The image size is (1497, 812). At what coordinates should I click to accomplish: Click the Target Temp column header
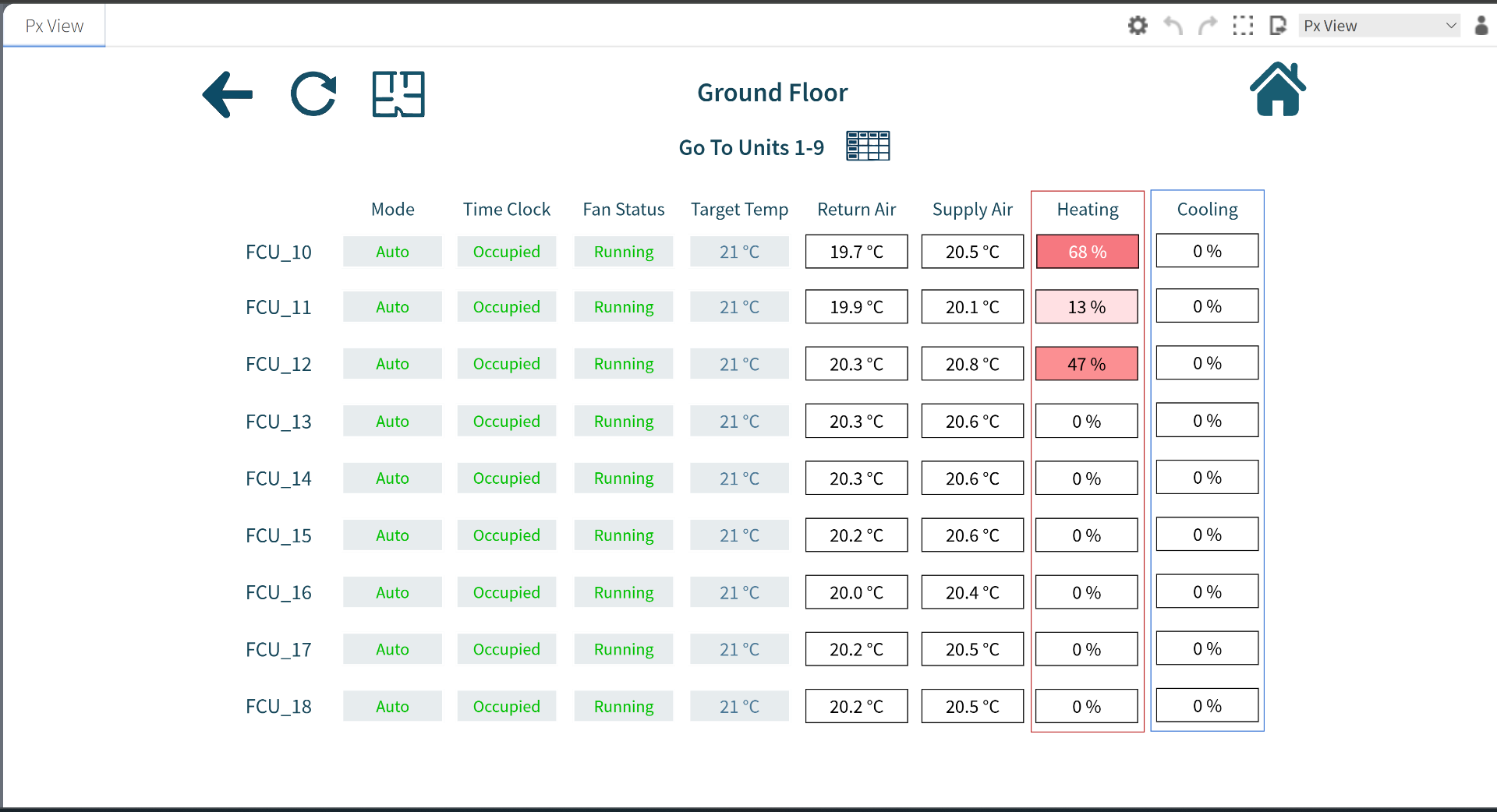tap(739, 210)
